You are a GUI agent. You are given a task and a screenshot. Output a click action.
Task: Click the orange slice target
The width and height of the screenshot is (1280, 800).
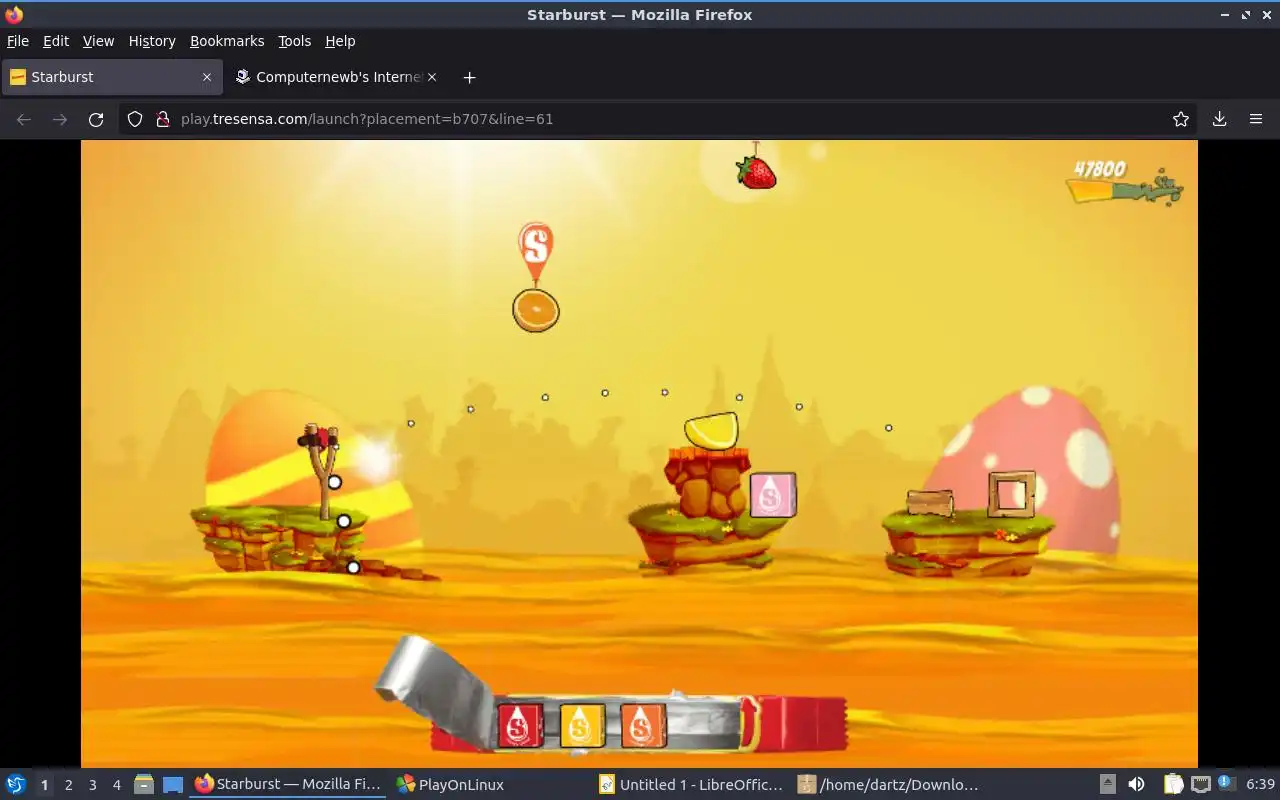[536, 310]
